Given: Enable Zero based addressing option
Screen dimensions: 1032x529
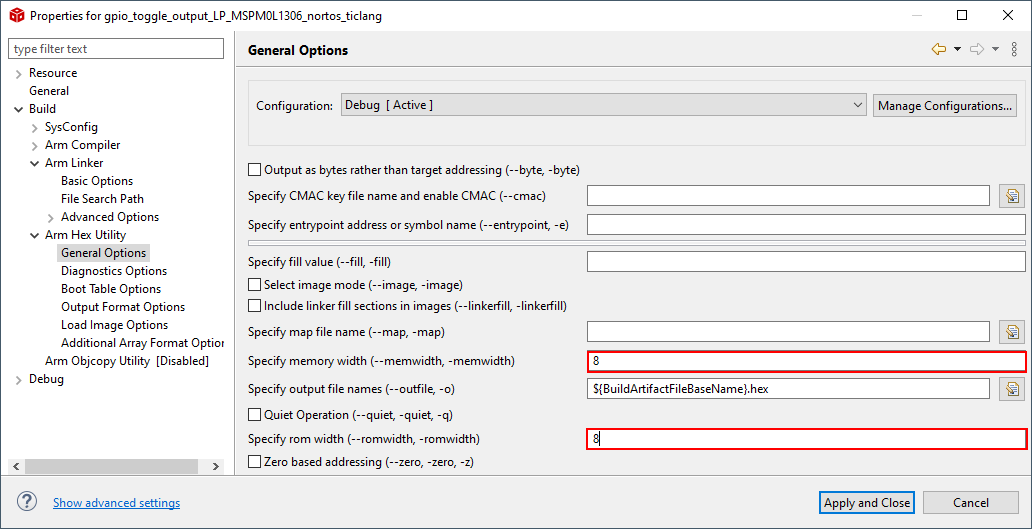Looking at the screenshot, I should coord(255,462).
